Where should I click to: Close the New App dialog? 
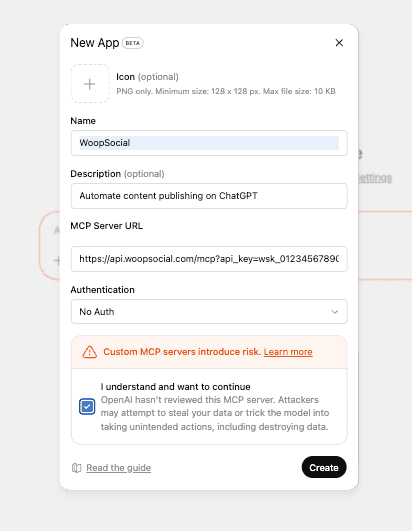pyautogui.click(x=339, y=43)
